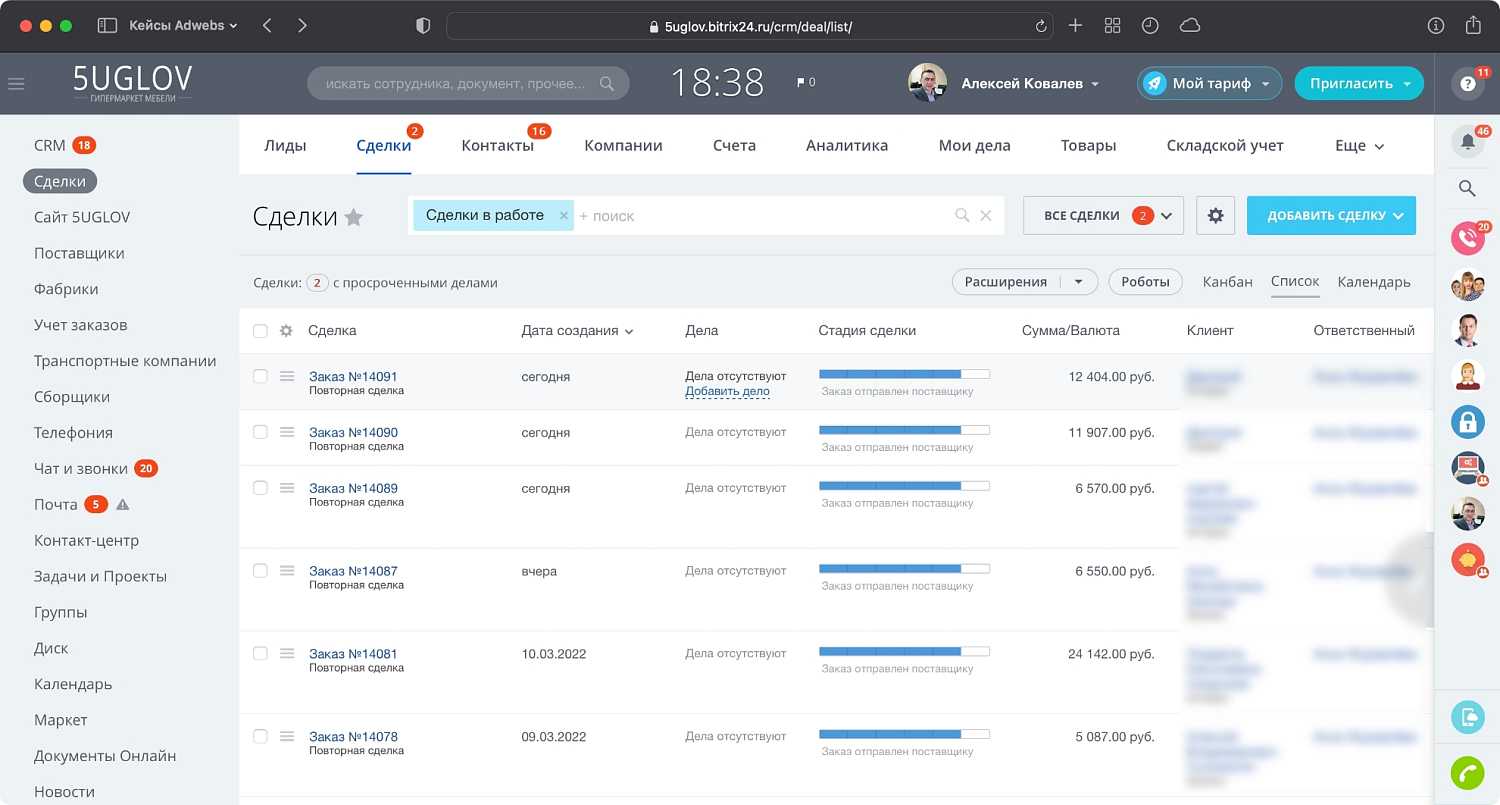Open the Контакты tab
The height and width of the screenshot is (805, 1500).
pyautogui.click(x=497, y=145)
